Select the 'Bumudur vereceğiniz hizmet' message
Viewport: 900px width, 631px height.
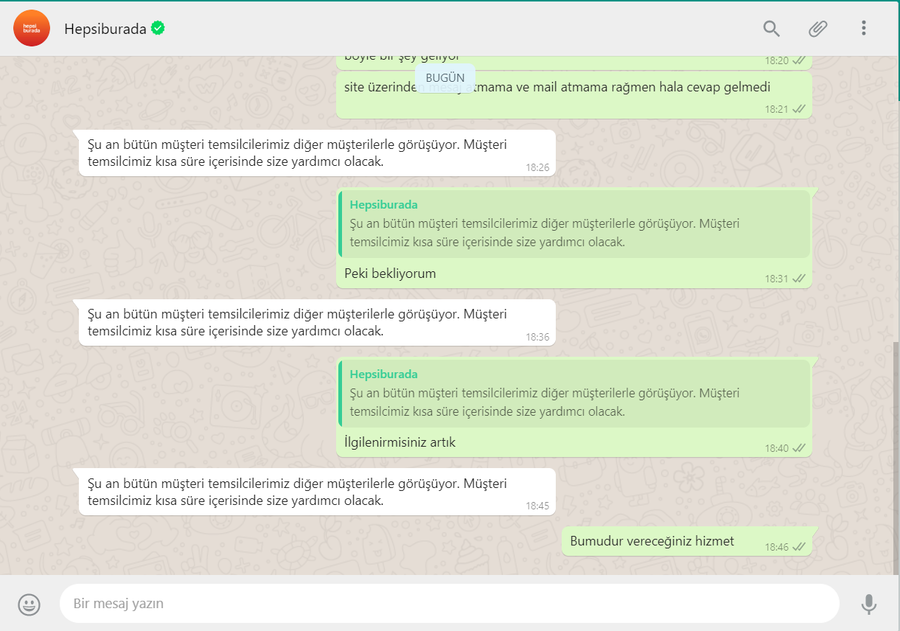point(686,541)
